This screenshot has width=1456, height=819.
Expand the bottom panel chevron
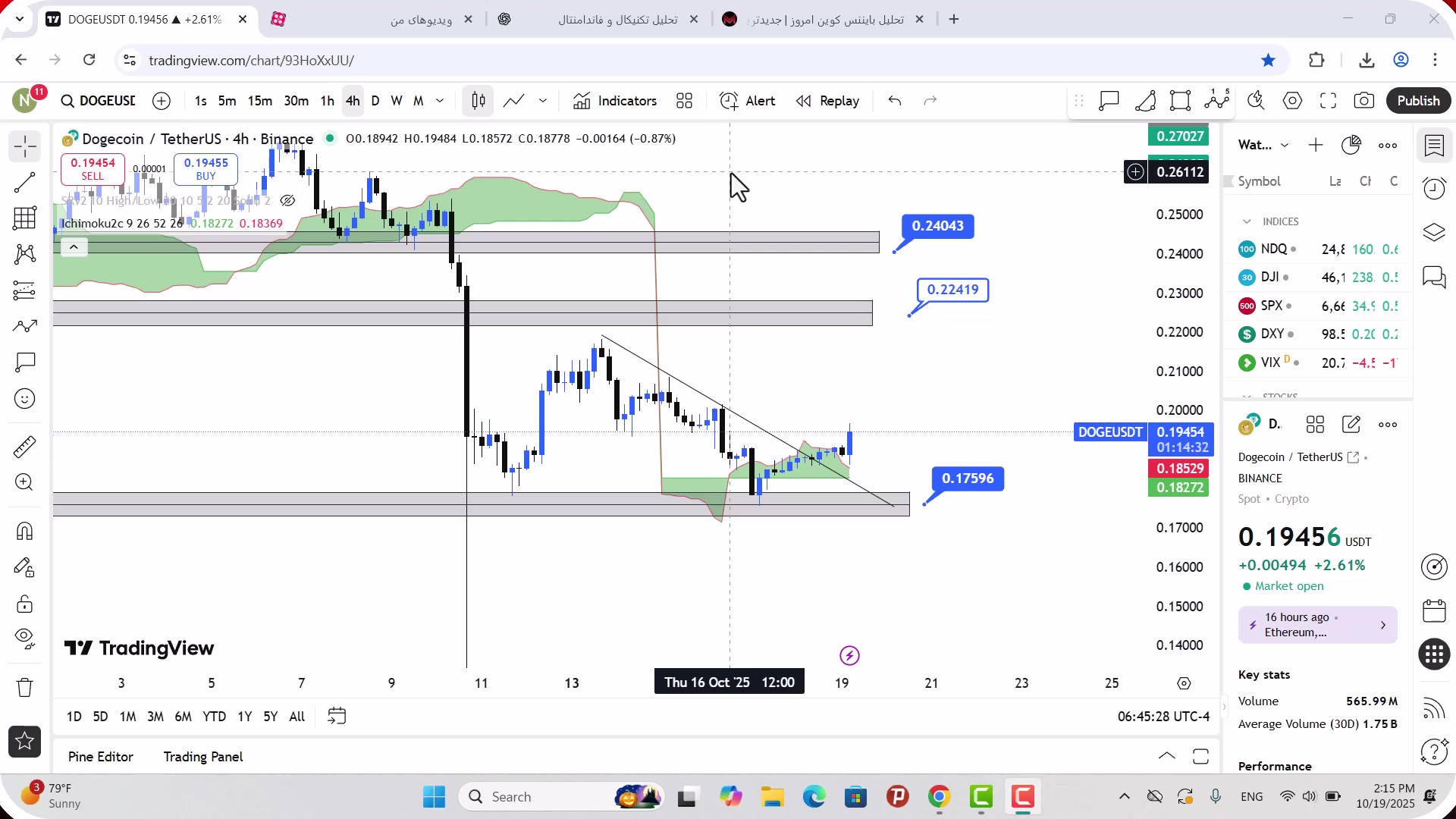coord(1167,756)
